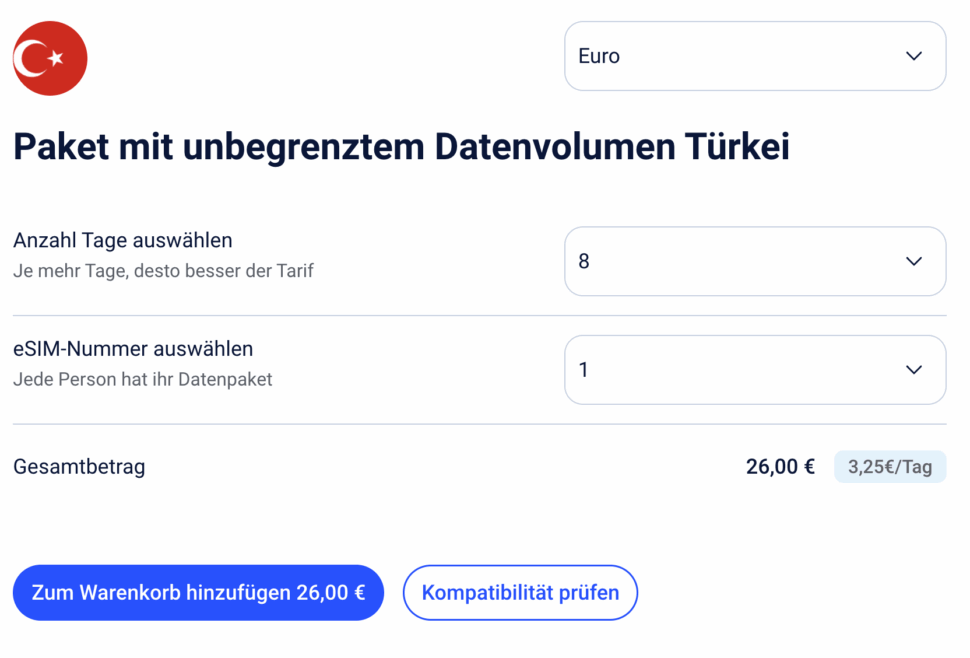This screenshot has height=658, width=970.
Task: Open the Euro currency dropdown
Action: point(754,56)
